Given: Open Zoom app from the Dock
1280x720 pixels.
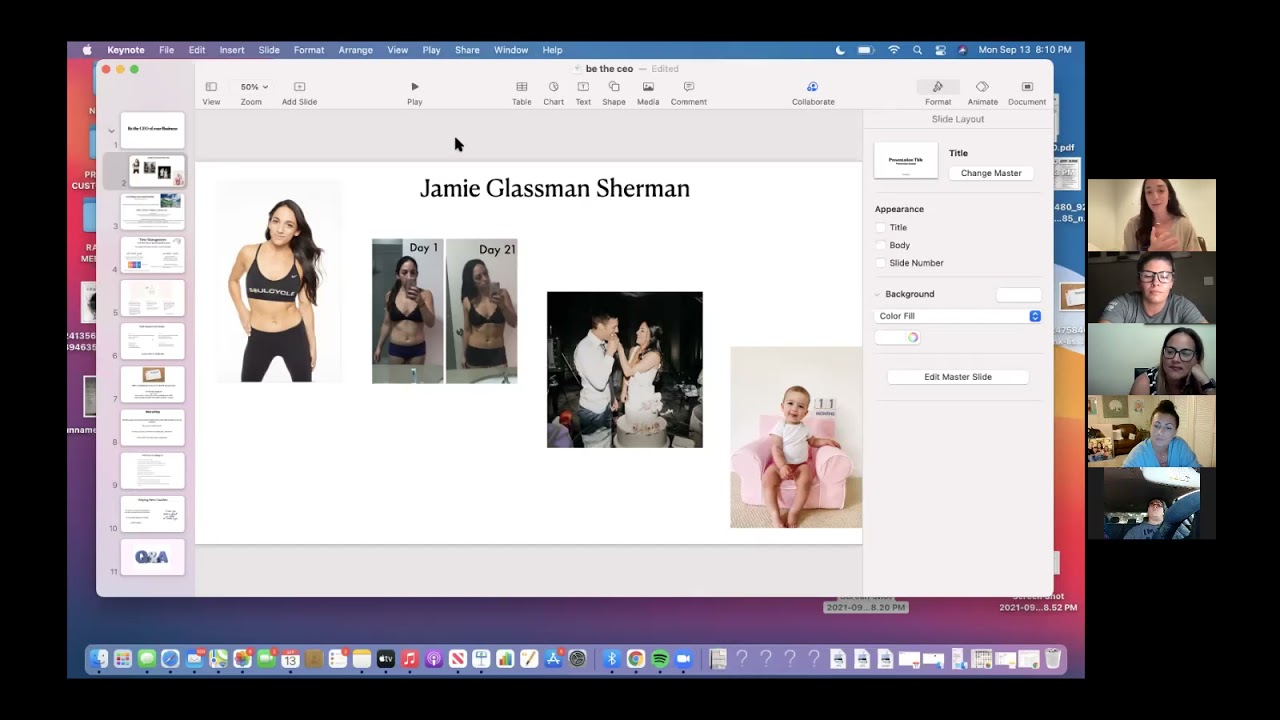Looking at the screenshot, I should click(684, 659).
